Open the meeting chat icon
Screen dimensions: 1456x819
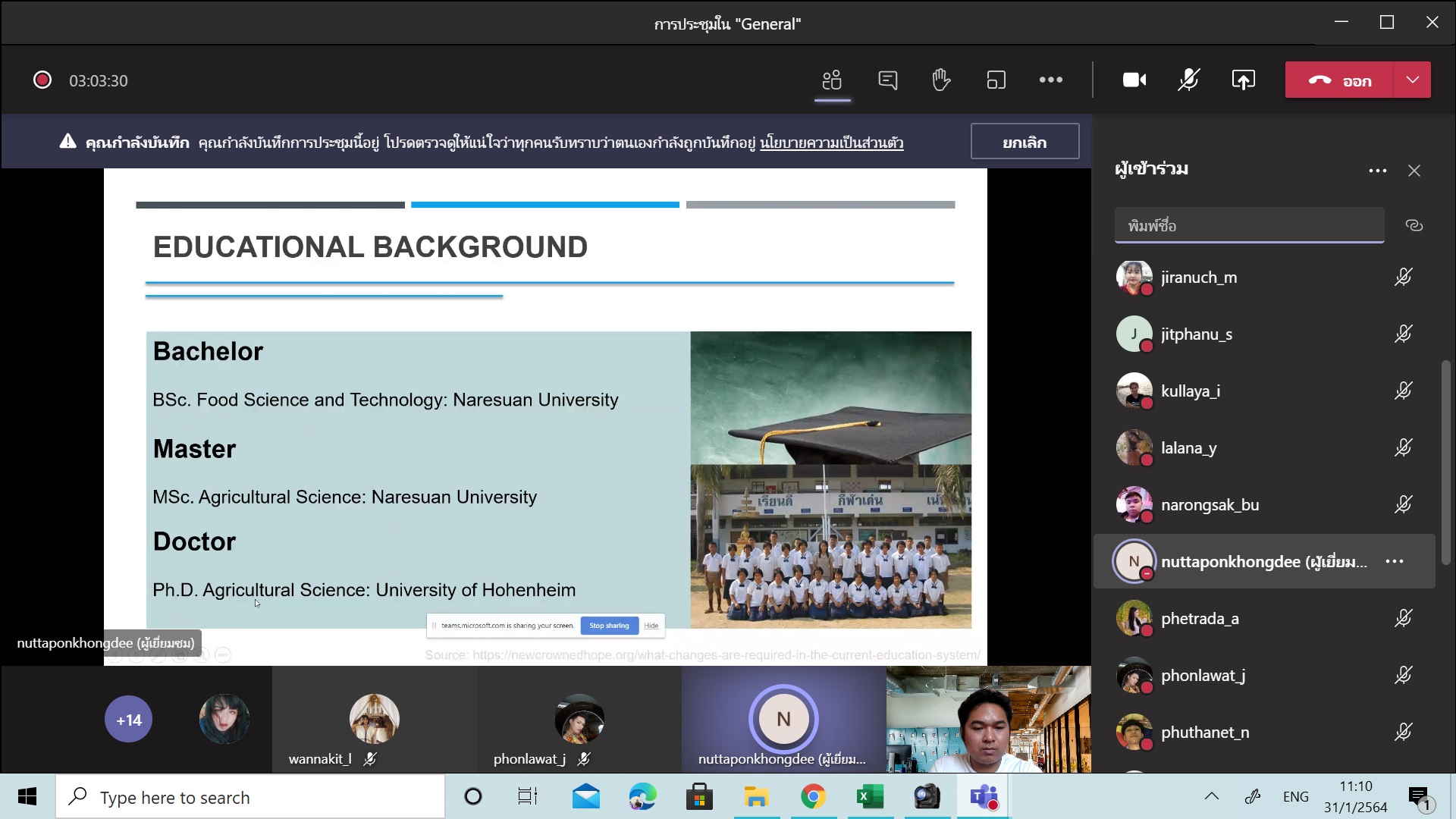point(887,80)
